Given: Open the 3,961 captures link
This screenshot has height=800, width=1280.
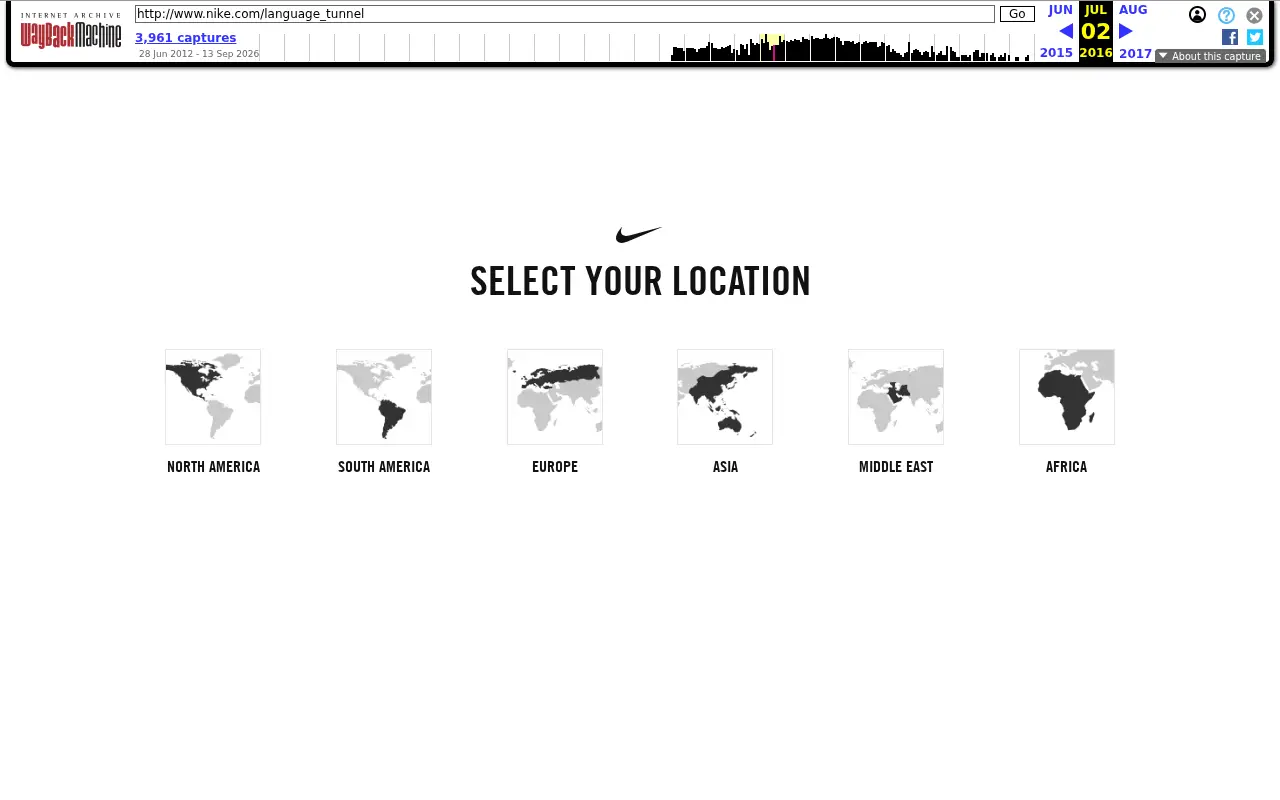Looking at the screenshot, I should [186, 38].
